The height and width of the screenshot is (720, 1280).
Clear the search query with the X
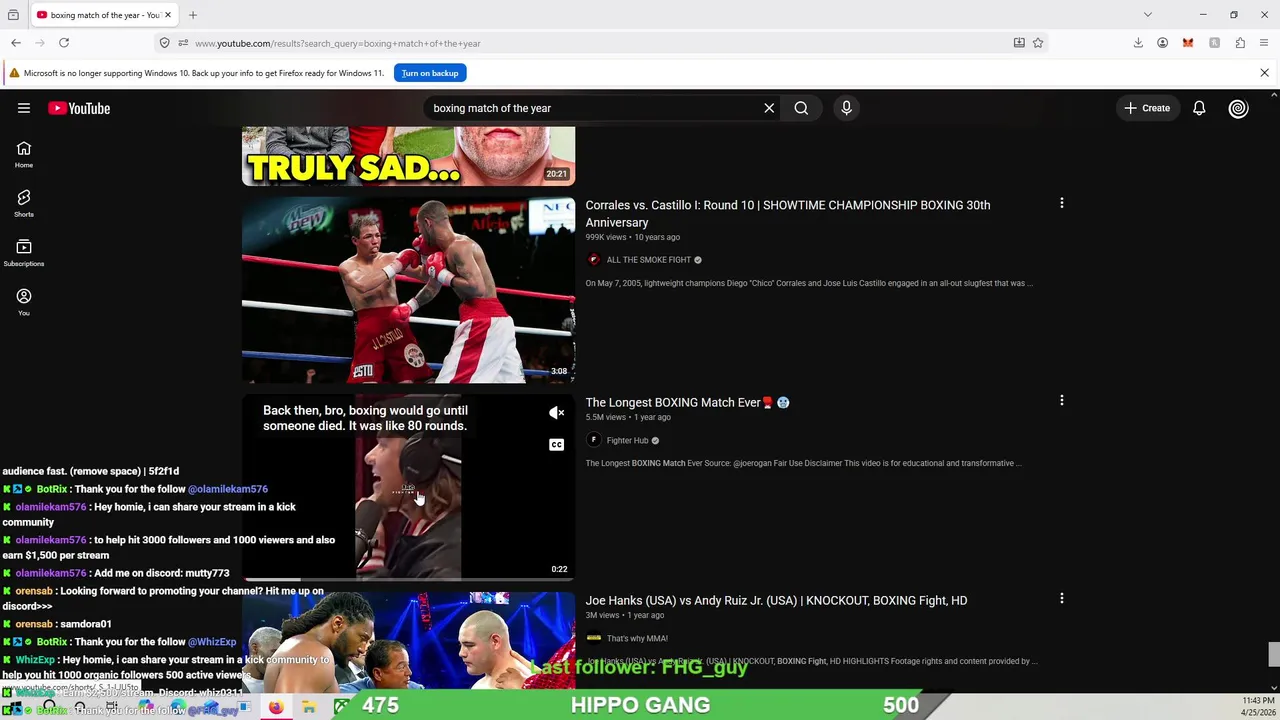769,108
